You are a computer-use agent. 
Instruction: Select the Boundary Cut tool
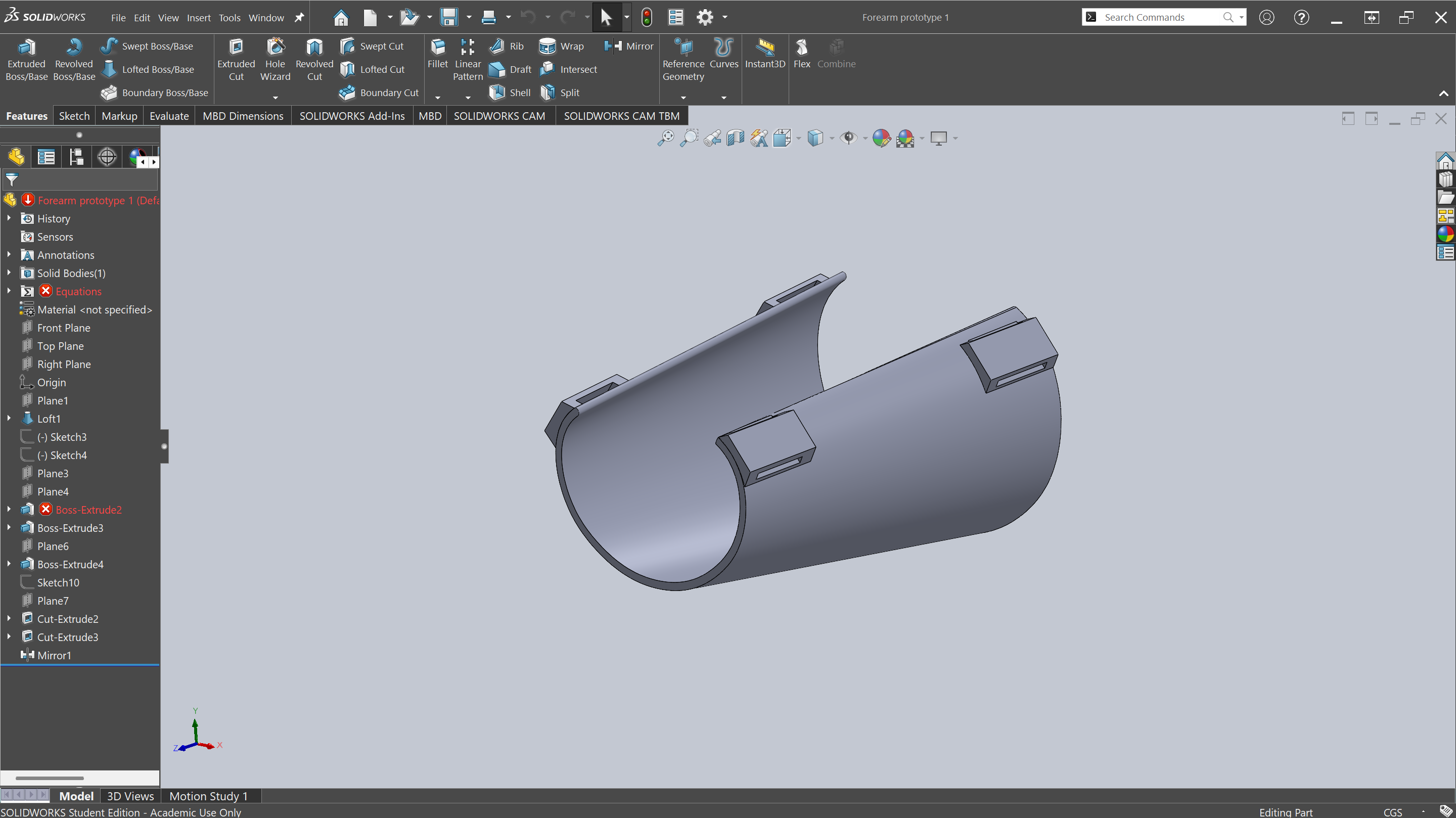click(379, 92)
